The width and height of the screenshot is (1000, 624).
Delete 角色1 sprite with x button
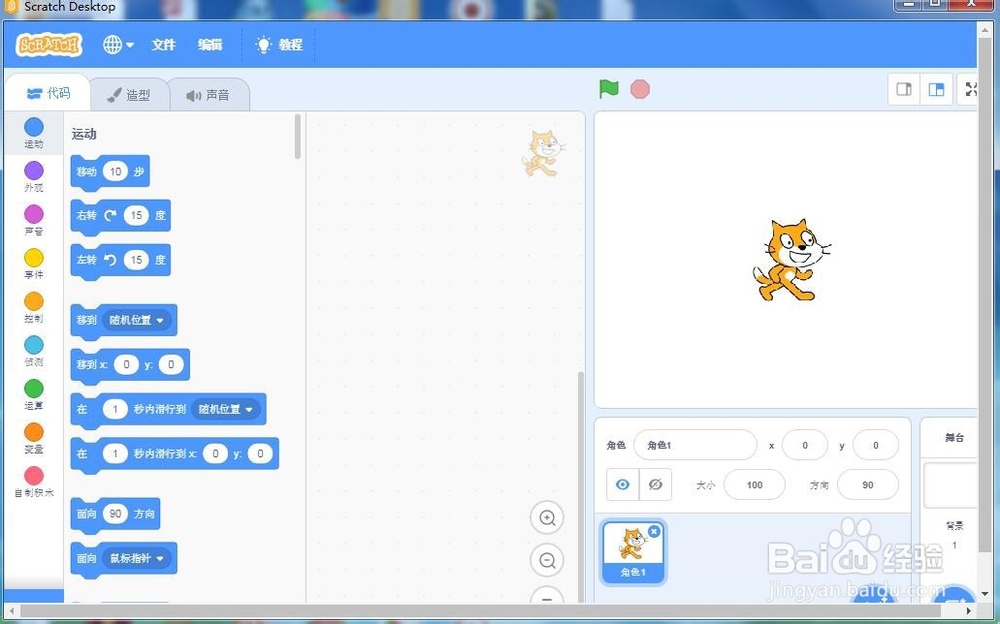click(x=654, y=531)
